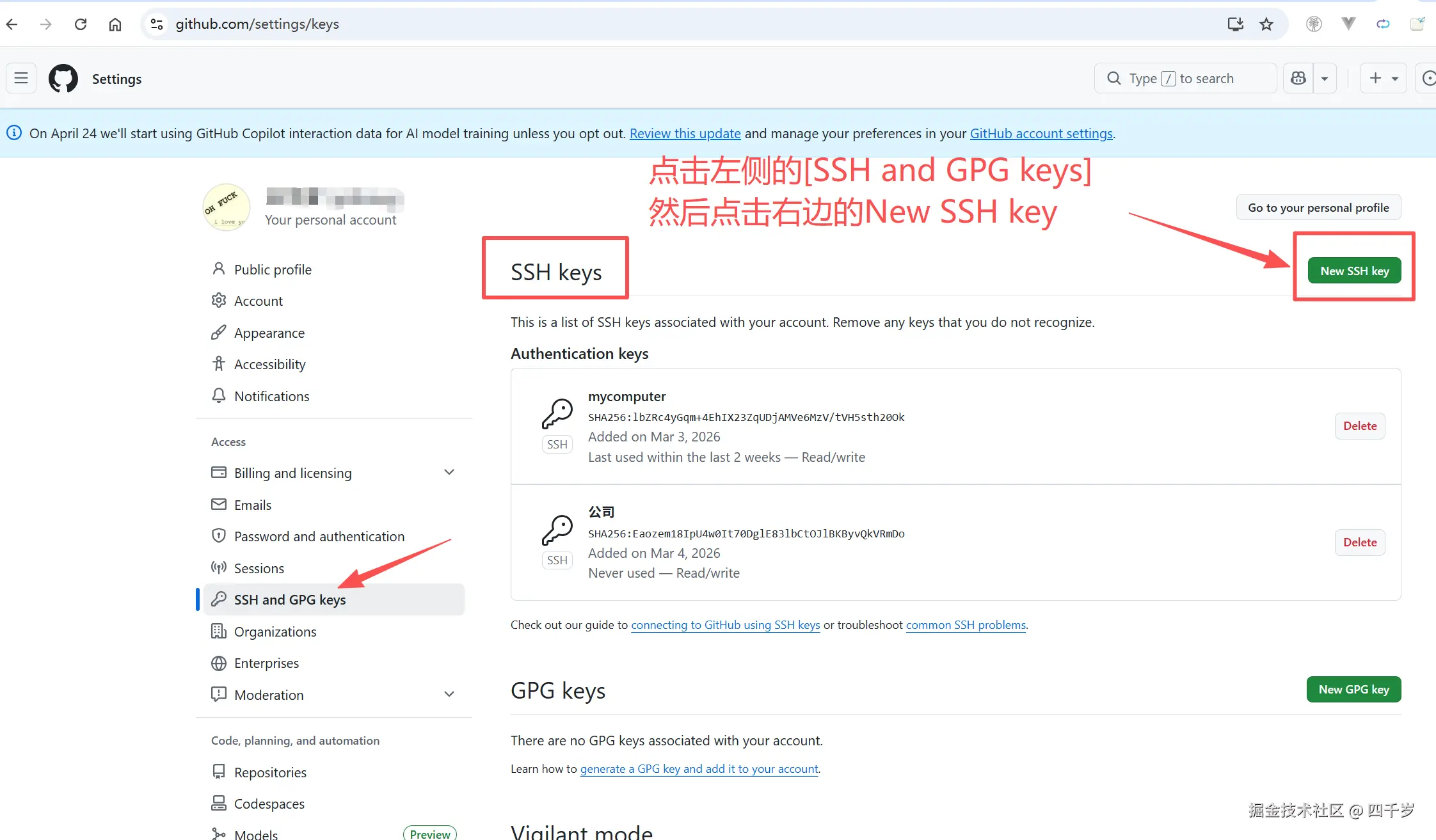Open the Copilot icon in the header
Viewport: 1436px width, 840px height.
pyautogui.click(x=1298, y=77)
